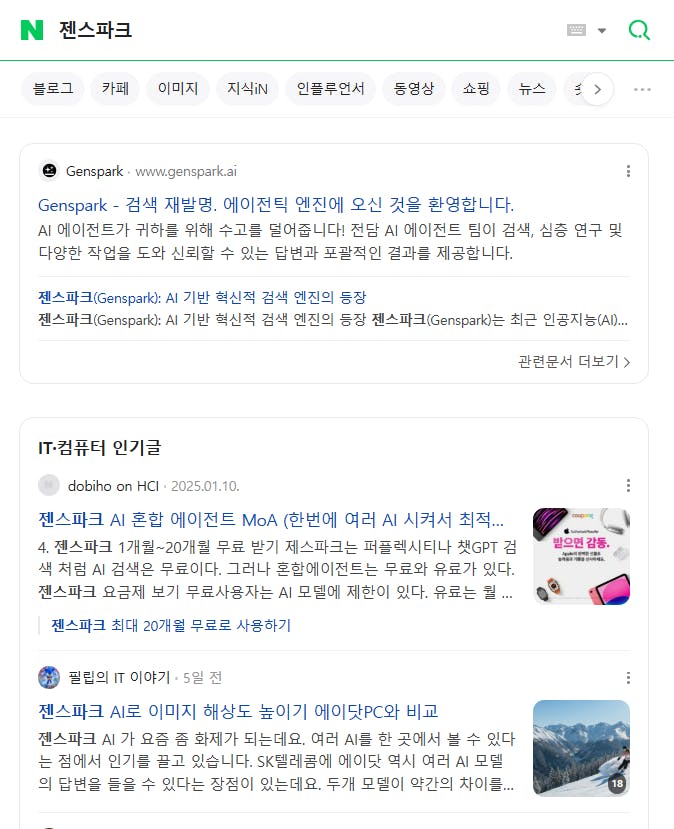Click the 필립의 IT 이야기 profile avatar
Viewport: 674px width, 829px height.
[49, 677]
